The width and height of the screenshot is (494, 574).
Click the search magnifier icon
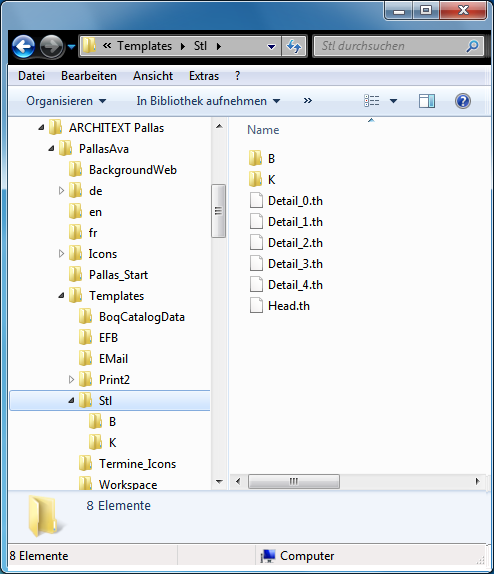pos(472,46)
